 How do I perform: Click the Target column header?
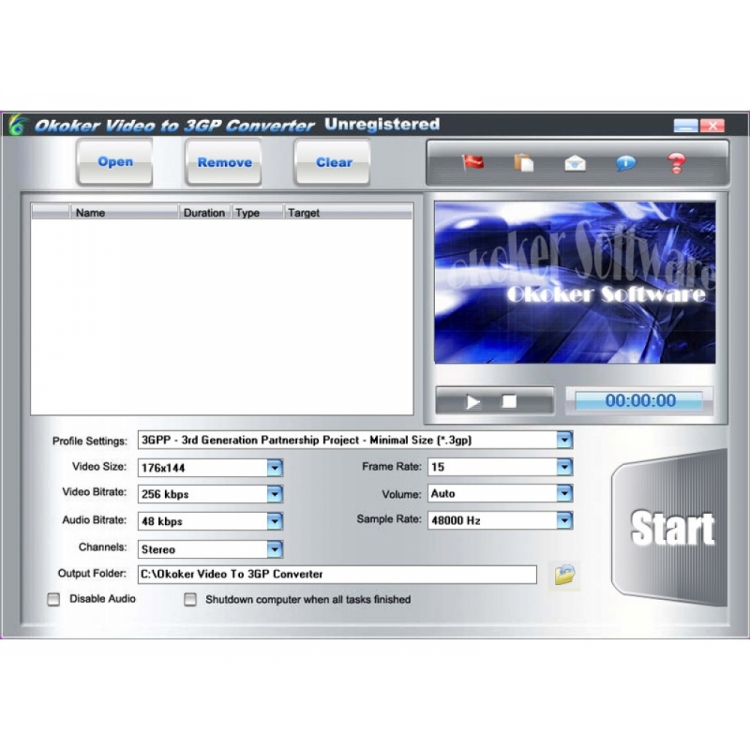[348, 212]
